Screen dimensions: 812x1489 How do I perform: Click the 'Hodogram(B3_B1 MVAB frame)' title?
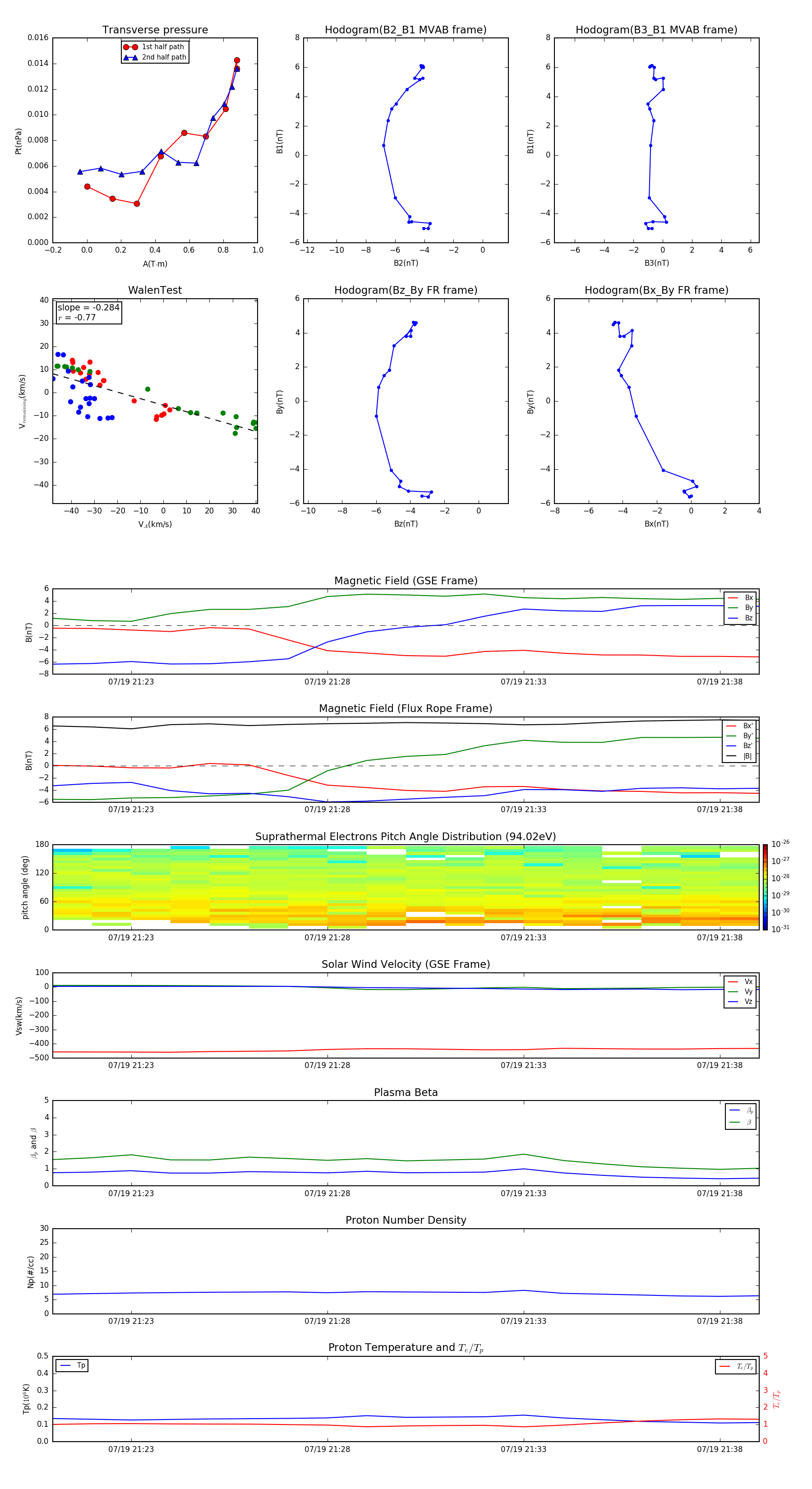(656, 30)
